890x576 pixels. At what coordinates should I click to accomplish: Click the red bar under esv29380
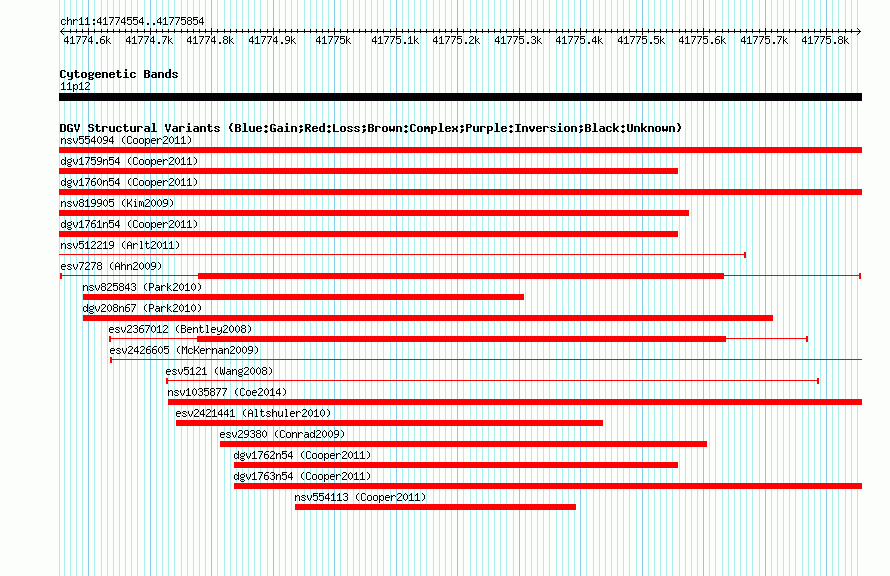click(463, 444)
